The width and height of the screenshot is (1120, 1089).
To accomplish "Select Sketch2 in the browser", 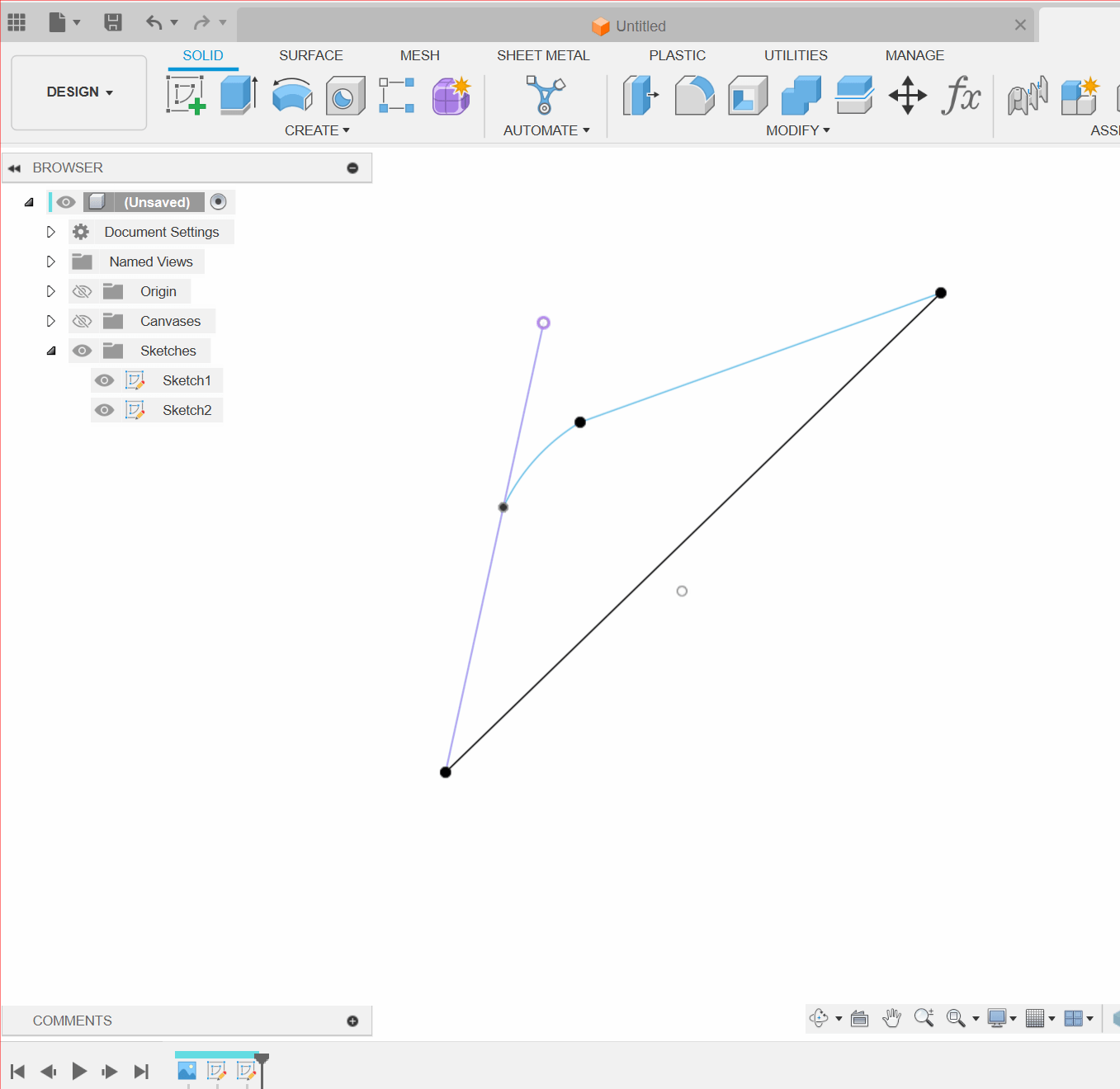I will (187, 410).
